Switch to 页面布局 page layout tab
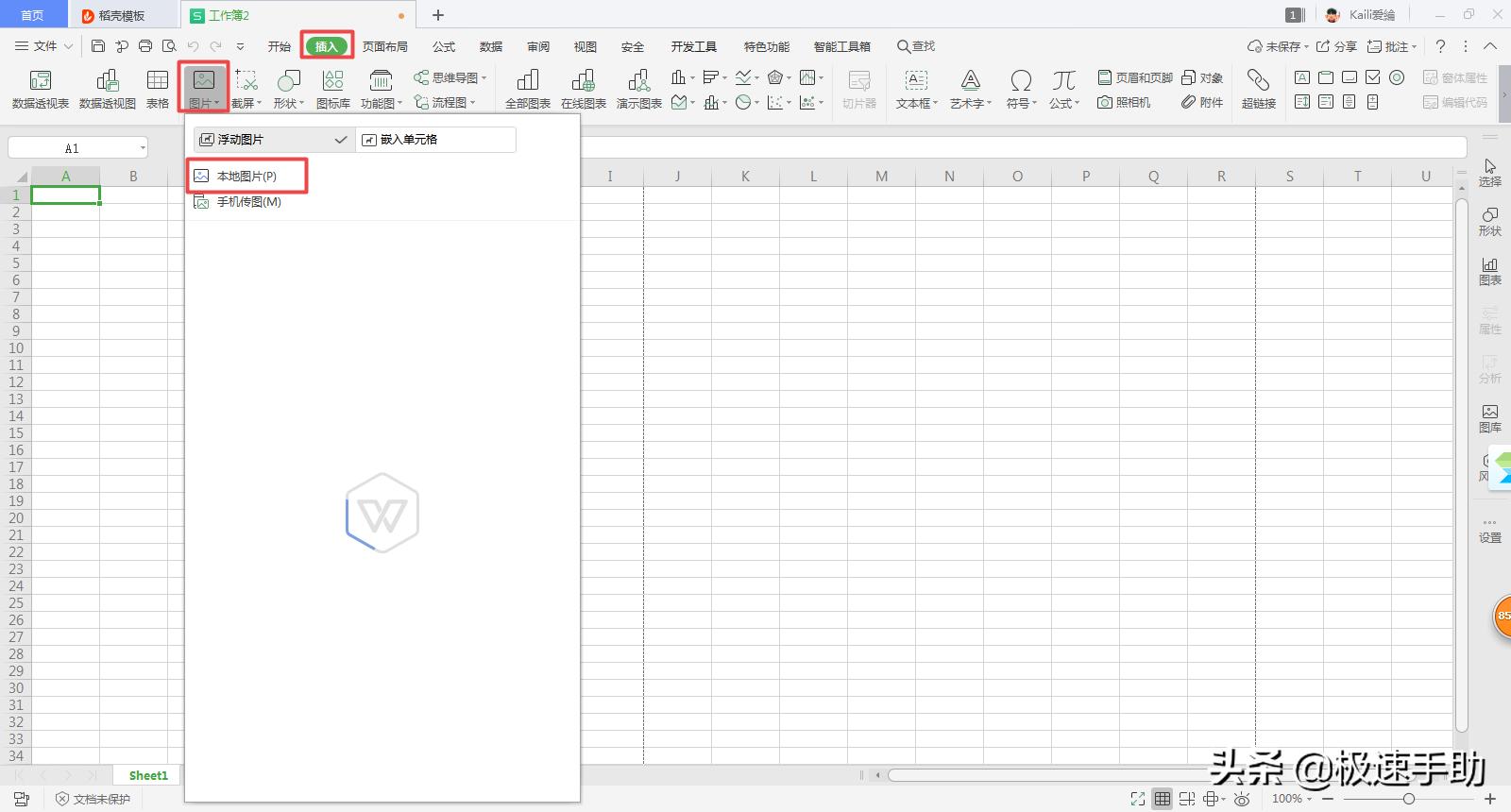Image resolution: width=1511 pixels, height=812 pixels. (x=385, y=46)
